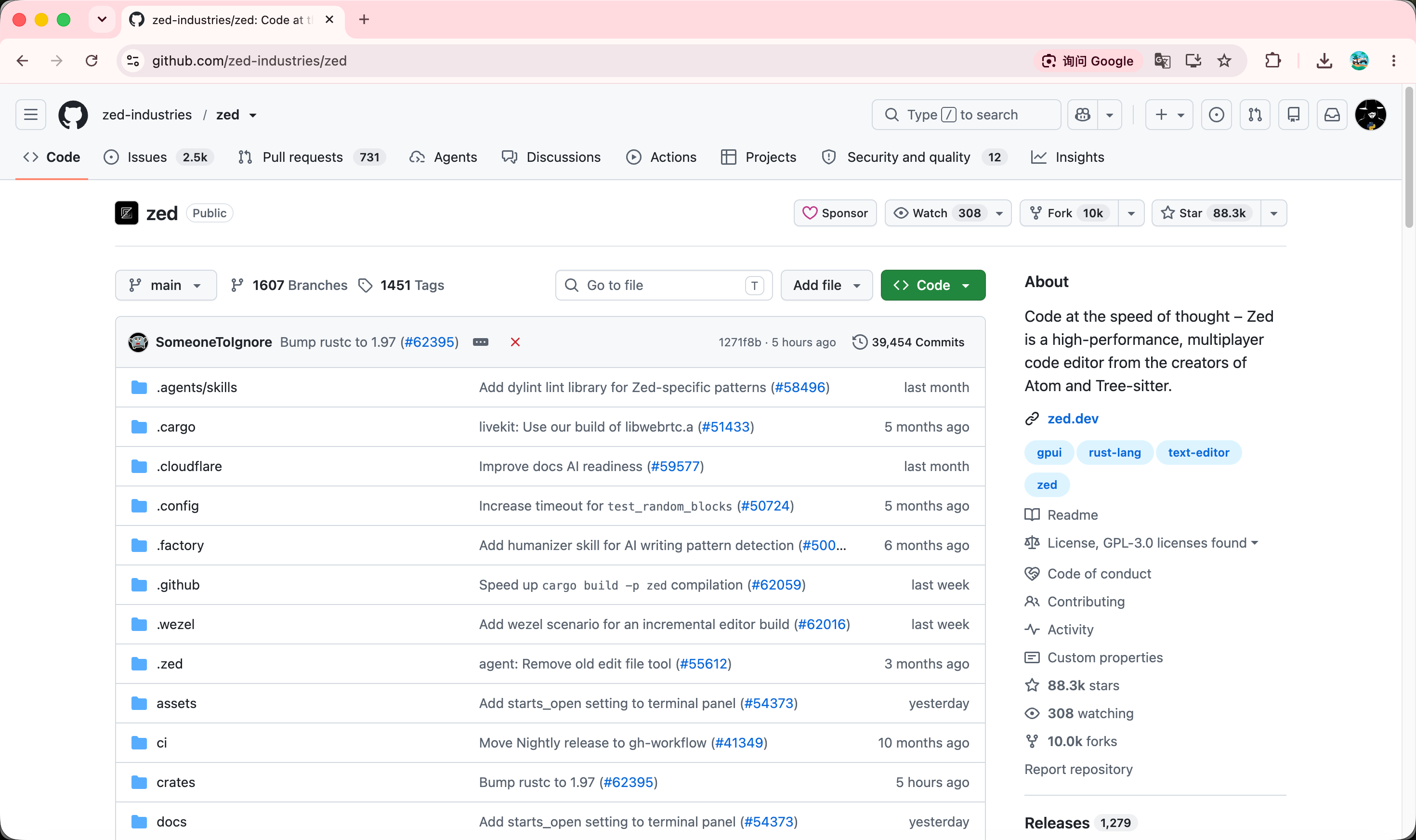View site information icon in address bar
This screenshot has width=1416, height=840.
point(133,61)
